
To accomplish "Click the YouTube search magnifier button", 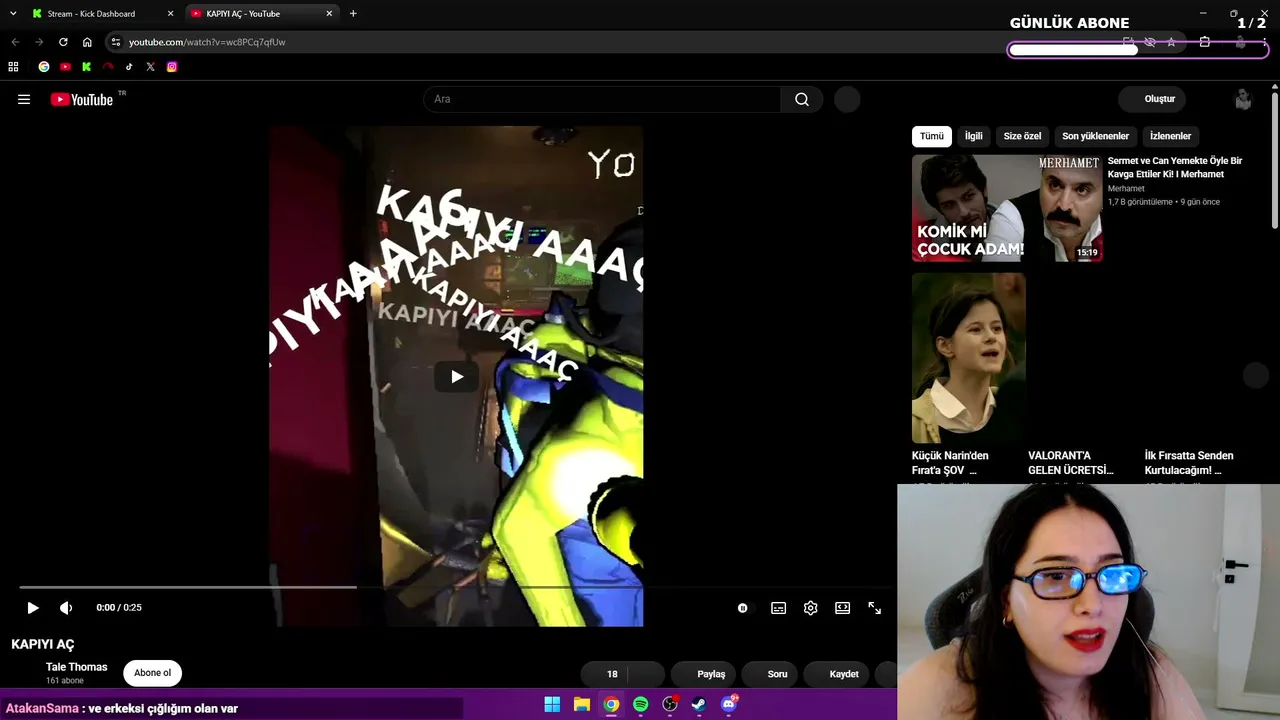I will coord(802,99).
